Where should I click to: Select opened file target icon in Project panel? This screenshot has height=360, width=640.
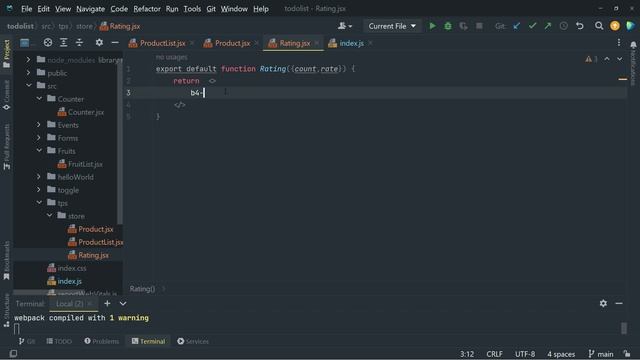(48, 42)
